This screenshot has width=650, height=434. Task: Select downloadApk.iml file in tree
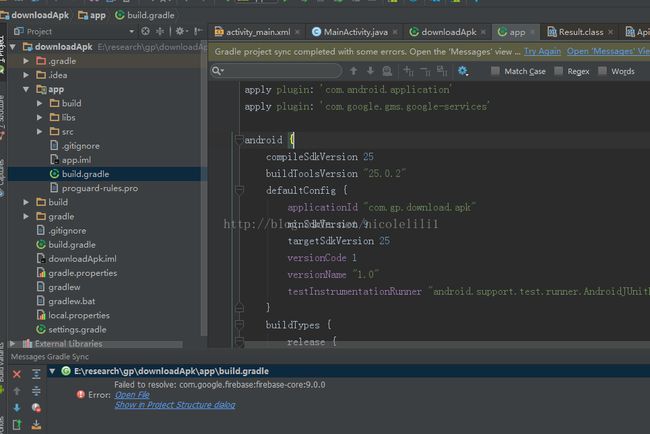coord(76,259)
